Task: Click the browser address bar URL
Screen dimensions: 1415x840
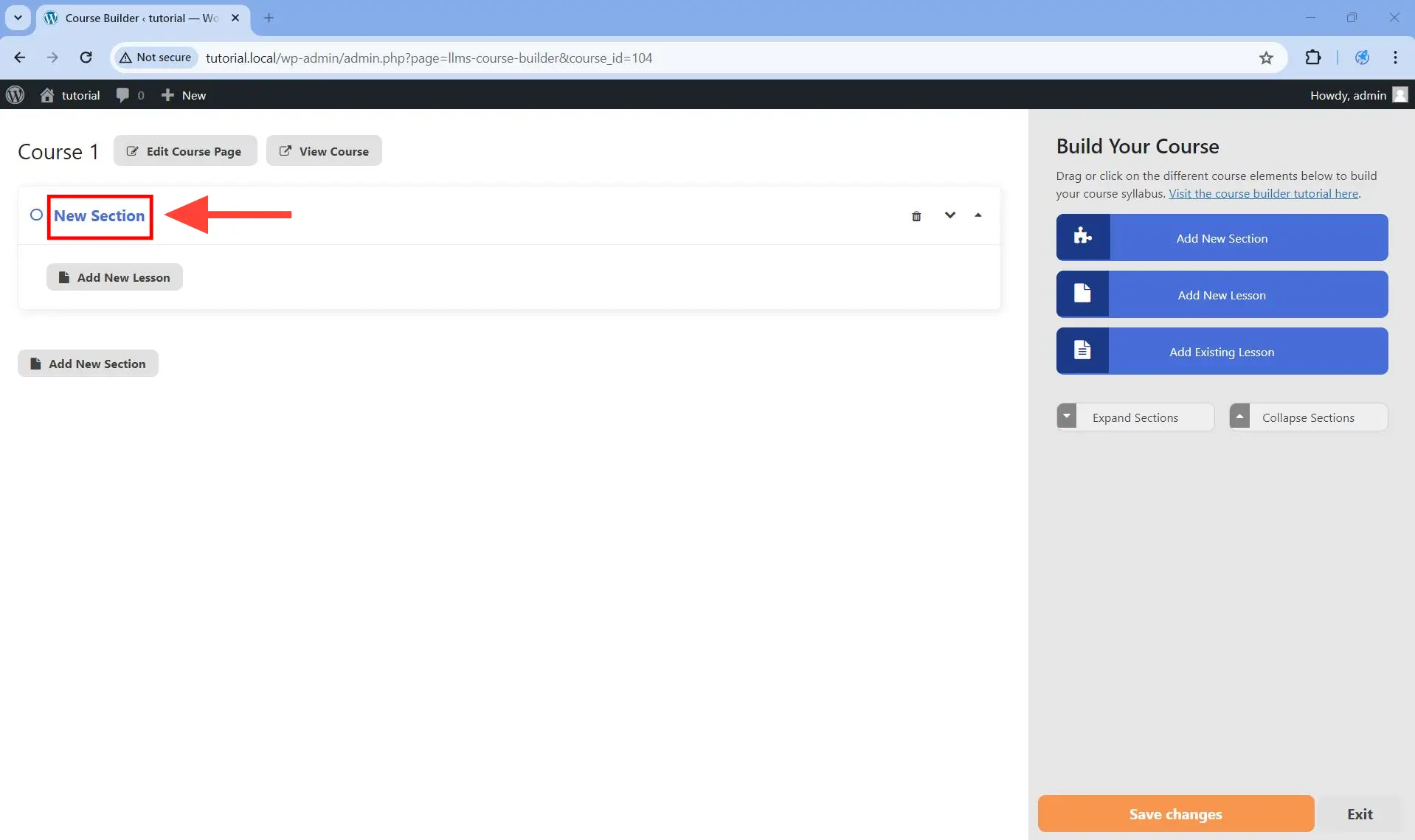Action: pos(429,58)
